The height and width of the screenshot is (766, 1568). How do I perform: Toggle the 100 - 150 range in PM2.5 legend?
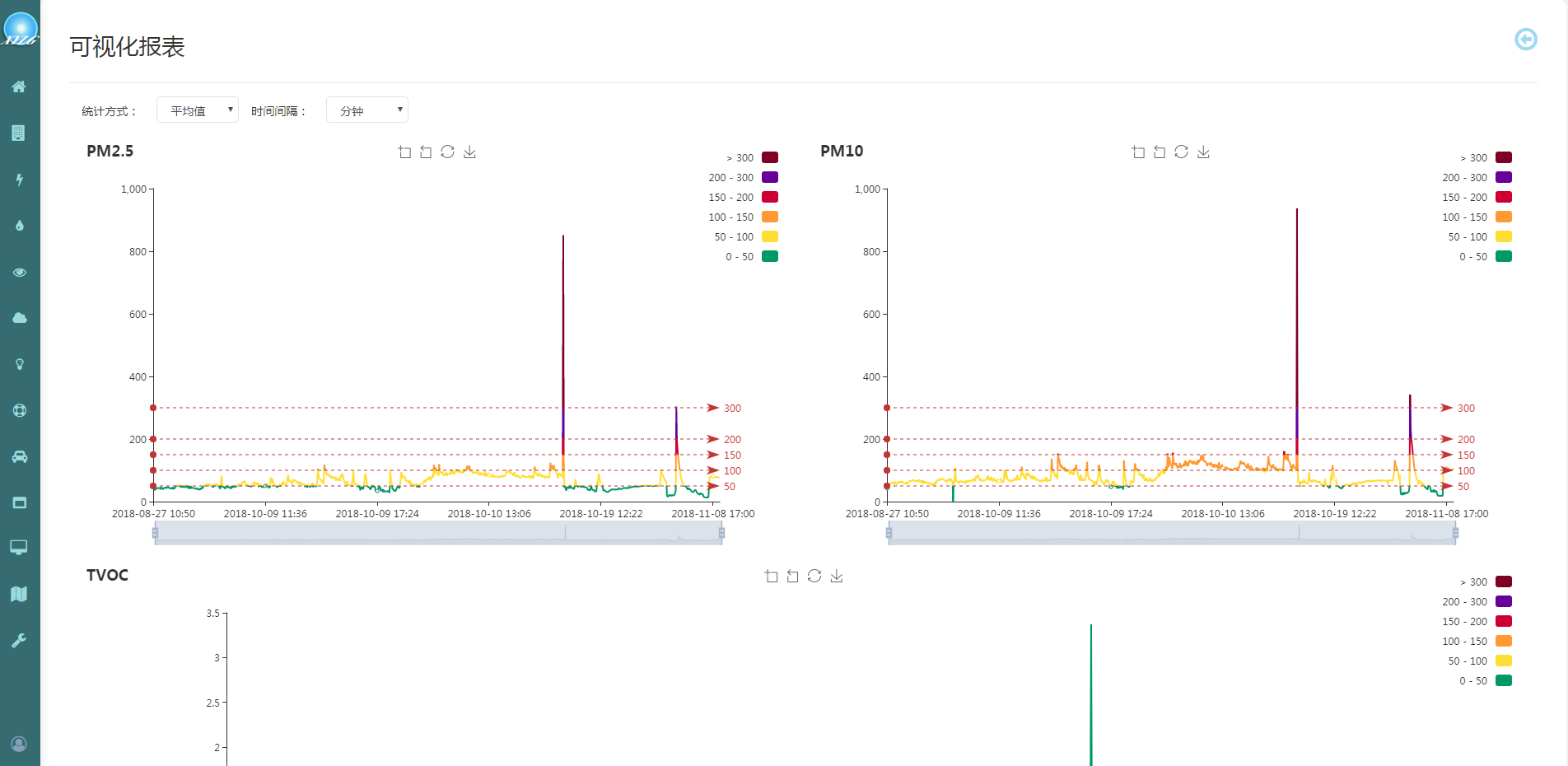pyautogui.click(x=743, y=217)
